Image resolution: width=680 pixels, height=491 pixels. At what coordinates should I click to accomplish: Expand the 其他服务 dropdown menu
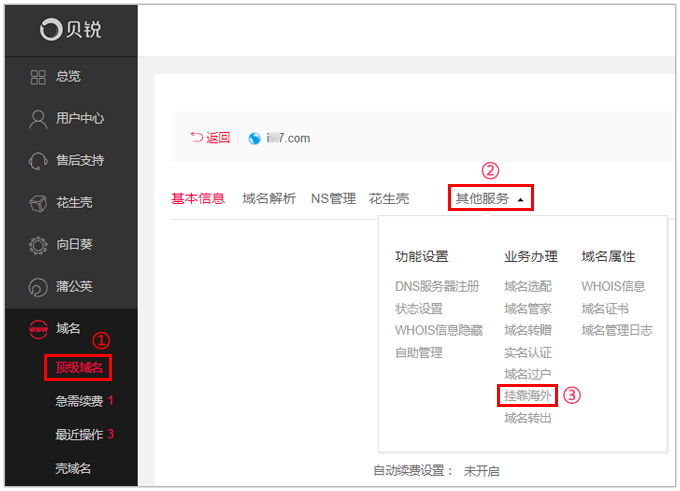(490, 199)
